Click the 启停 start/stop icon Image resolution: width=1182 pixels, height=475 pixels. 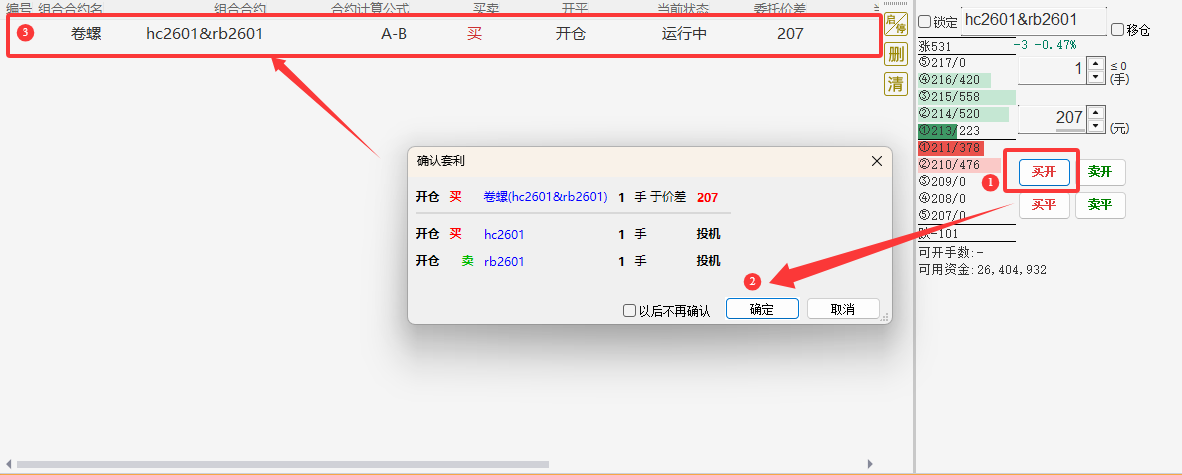click(895, 22)
